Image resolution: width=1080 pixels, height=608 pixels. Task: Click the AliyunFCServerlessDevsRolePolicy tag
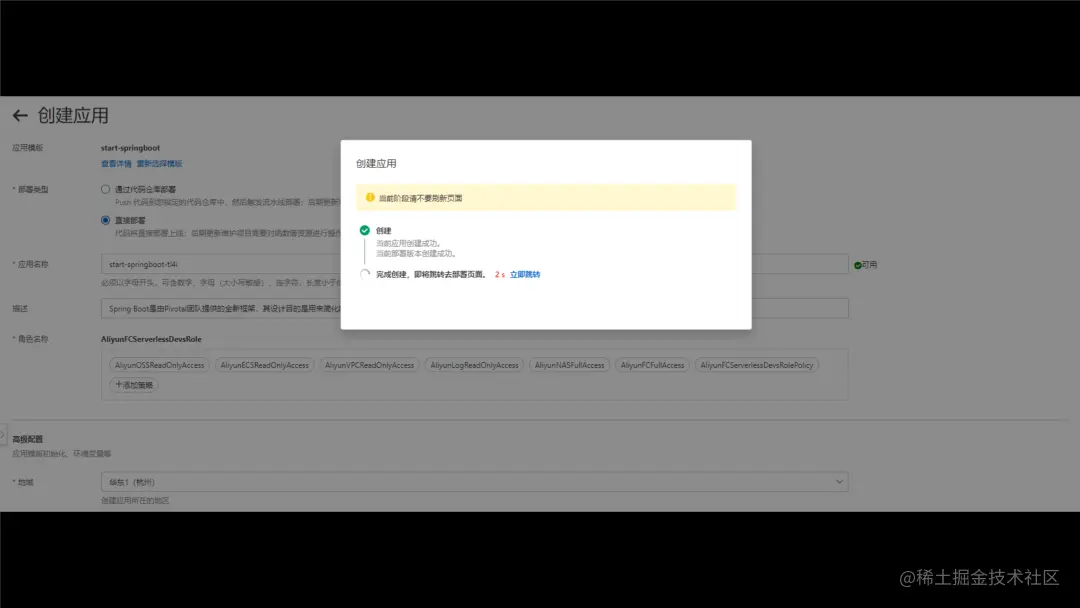pyautogui.click(x=756, y=365)
